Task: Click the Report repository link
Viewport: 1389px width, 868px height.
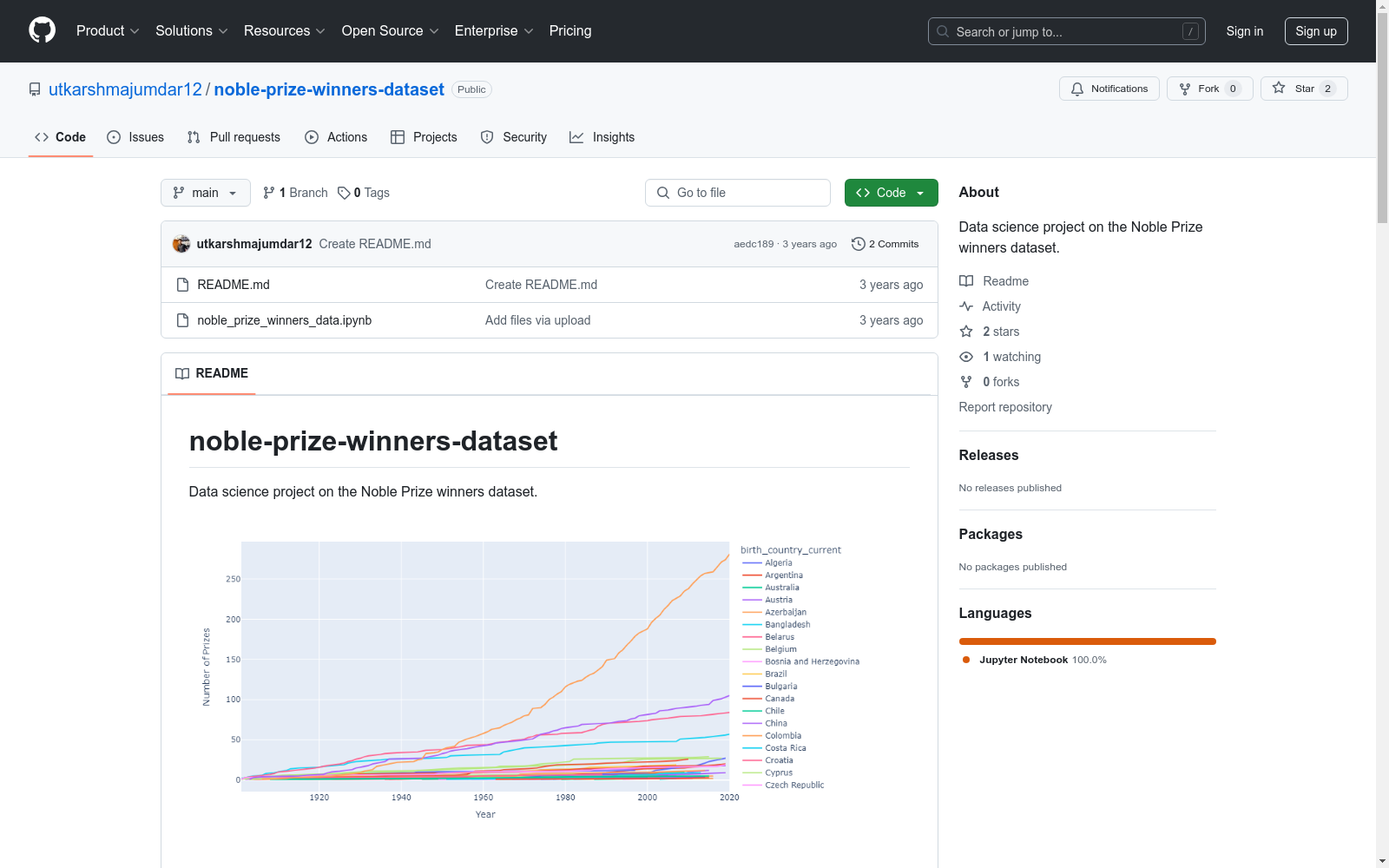Action: (x=1005, y=407)
